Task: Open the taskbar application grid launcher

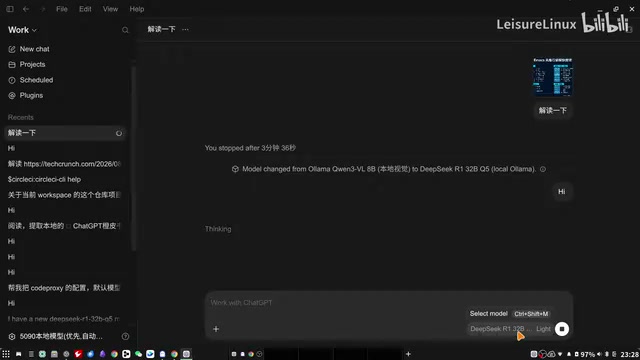Action: coord(6,354)
